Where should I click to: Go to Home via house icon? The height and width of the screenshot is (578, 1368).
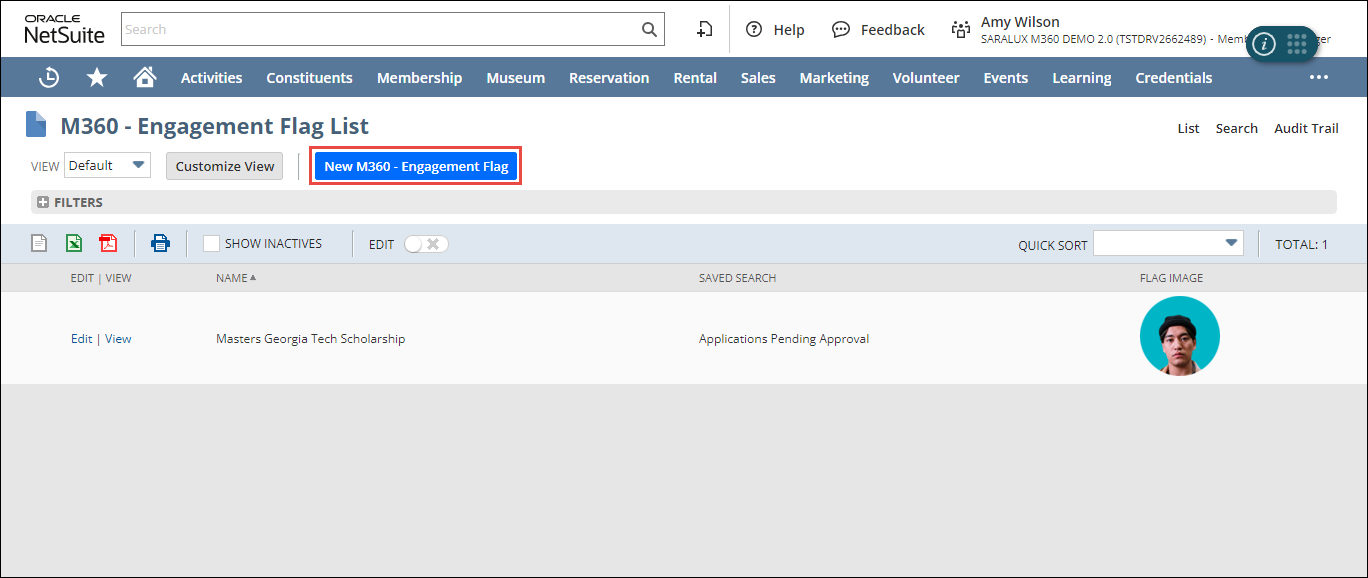(145, 77)
